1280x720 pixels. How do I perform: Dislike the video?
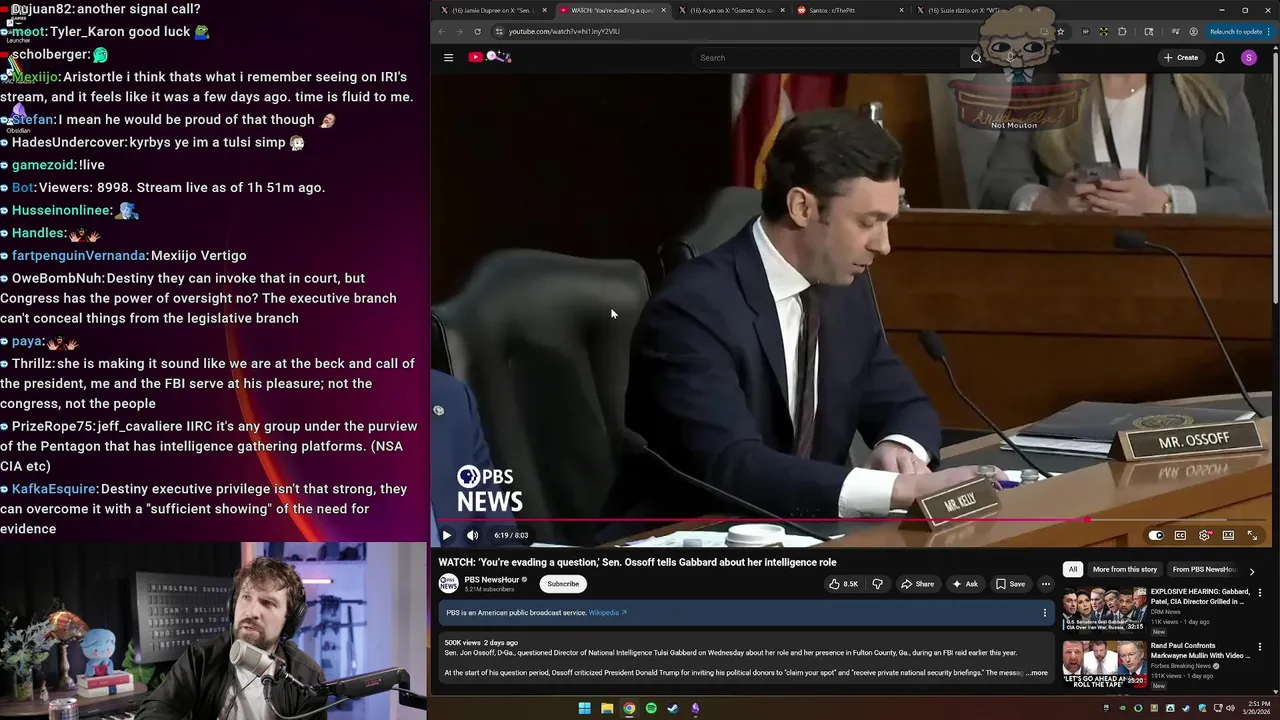(x=878, y=584)
